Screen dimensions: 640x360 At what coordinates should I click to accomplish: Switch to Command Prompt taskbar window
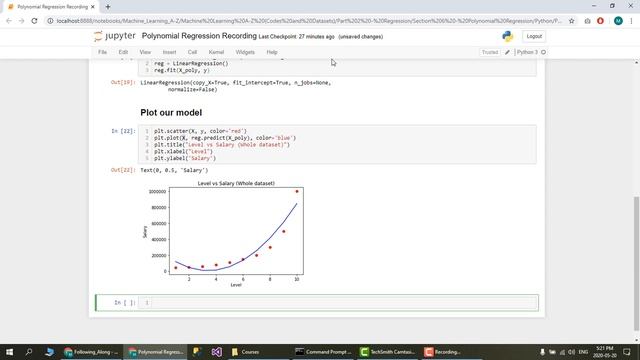point(323,352)
